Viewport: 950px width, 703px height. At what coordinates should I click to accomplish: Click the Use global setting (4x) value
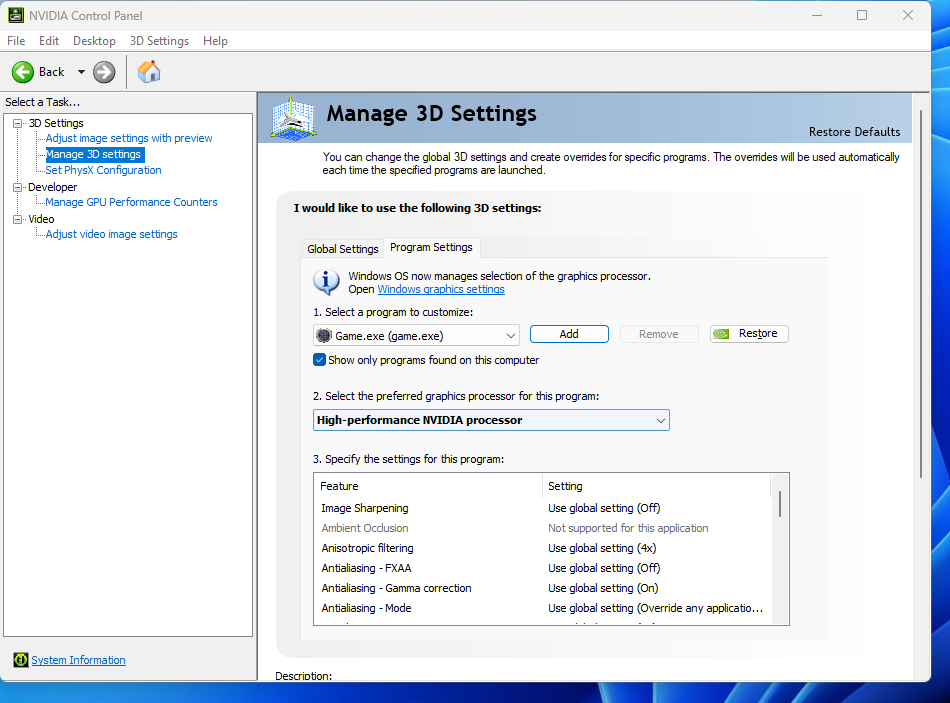pos(602,548)
